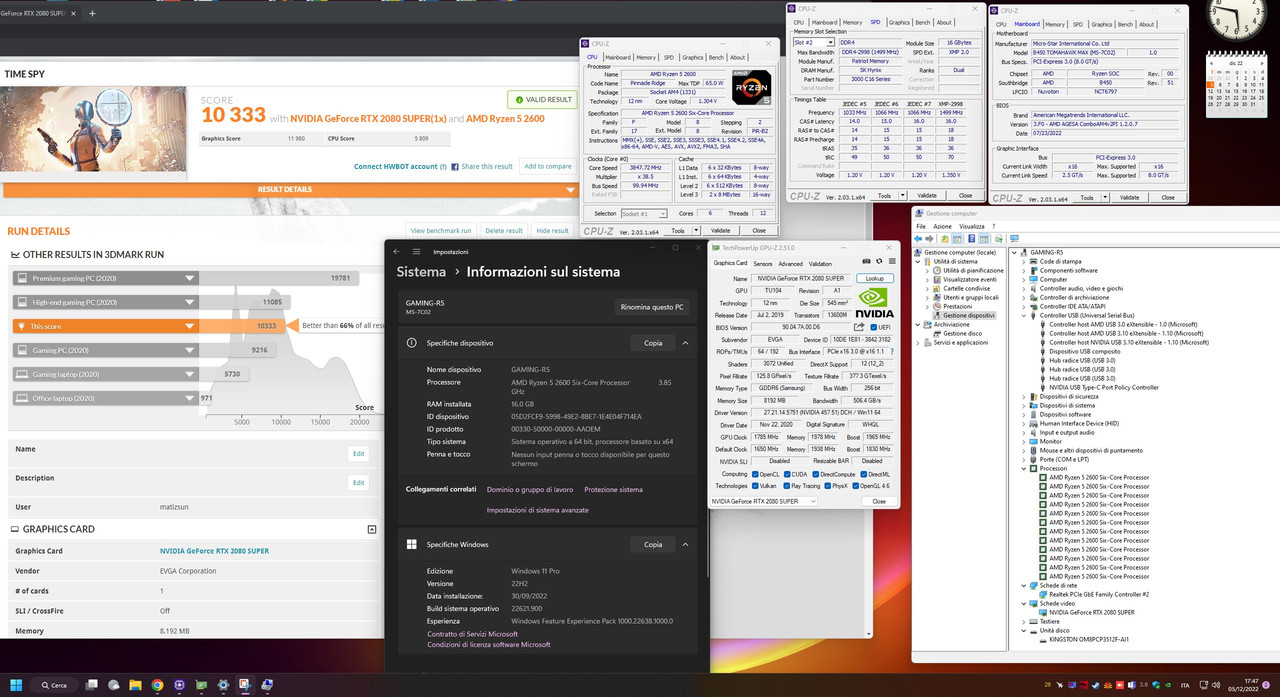
Task: Collapse the Processori tree node
Action: (1024, 468)
